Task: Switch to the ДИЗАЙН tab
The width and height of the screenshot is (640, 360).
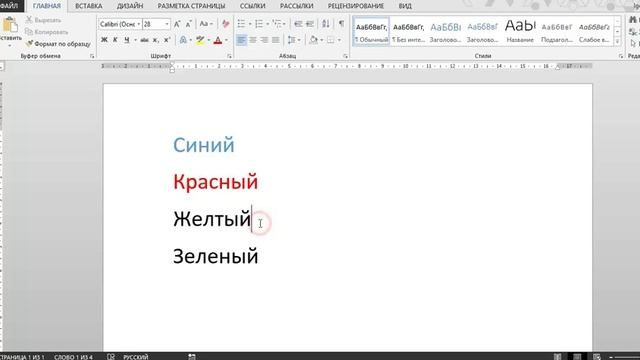Action: pos(130,6)
